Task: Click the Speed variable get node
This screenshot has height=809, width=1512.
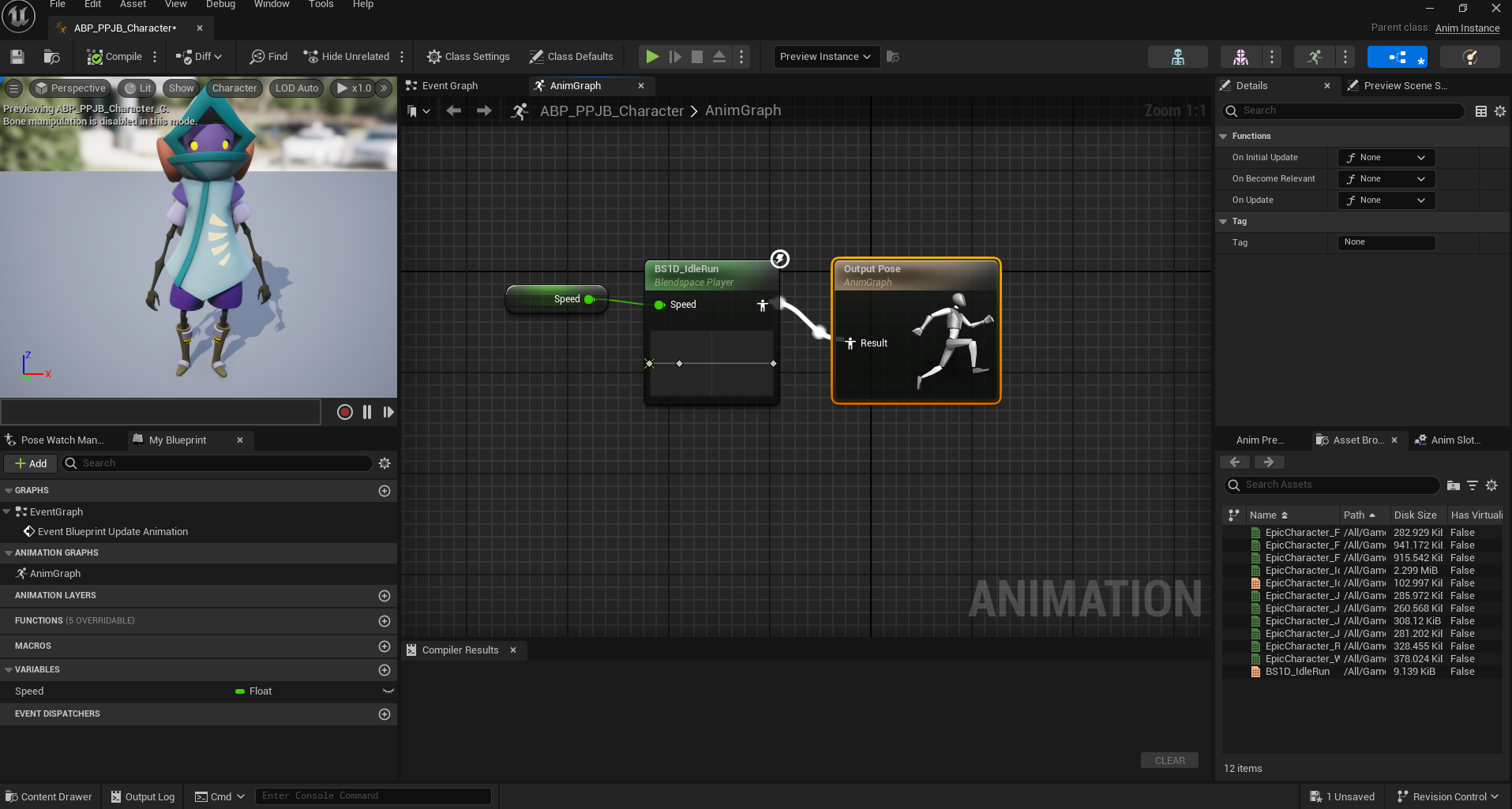Action: pos(557,299)
